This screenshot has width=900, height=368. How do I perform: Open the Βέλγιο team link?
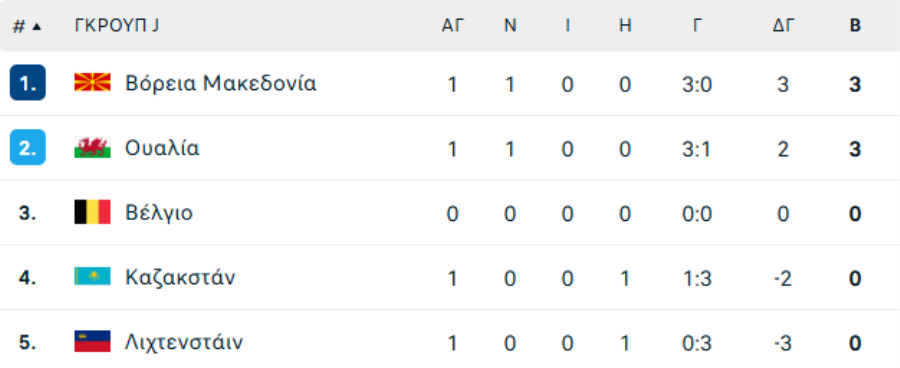point(159,213)
